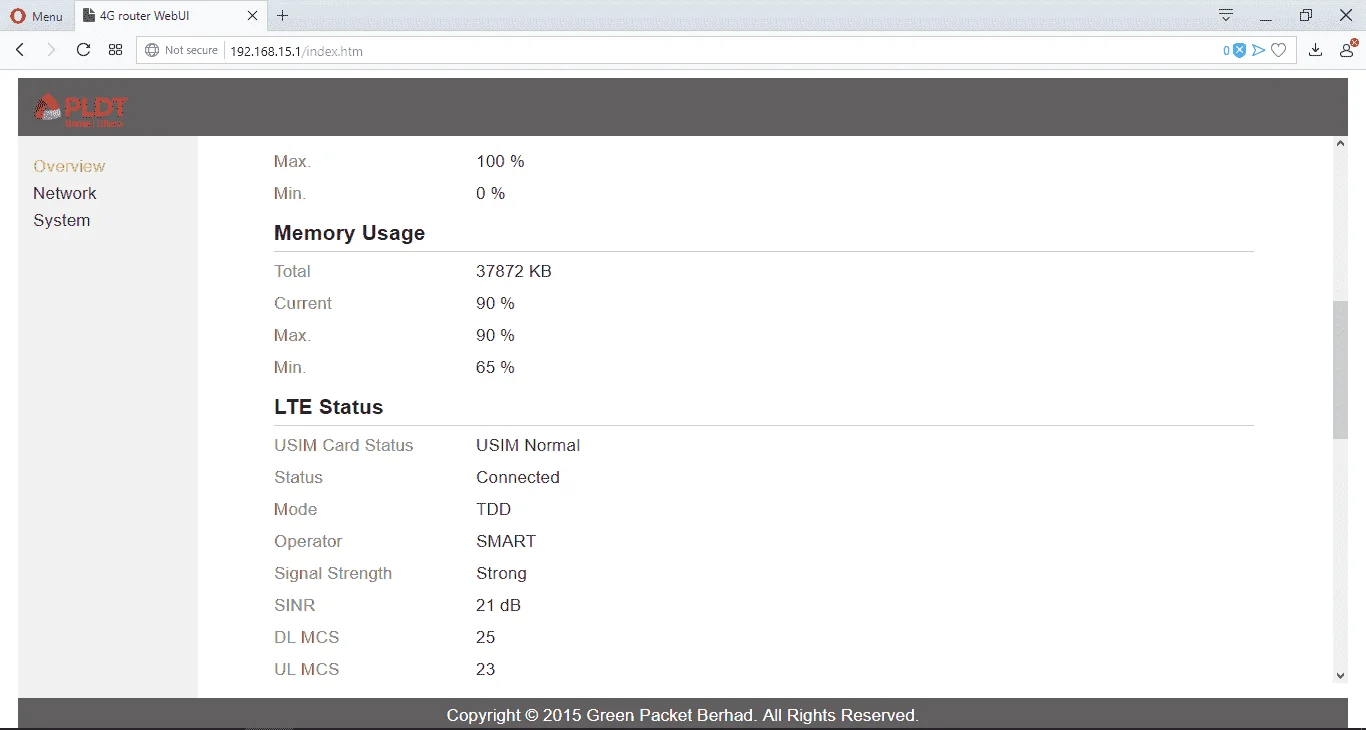Click the scrollbar up arrow
Viewport: 1366px width, 730px height.
click(x=1341, y=144)
